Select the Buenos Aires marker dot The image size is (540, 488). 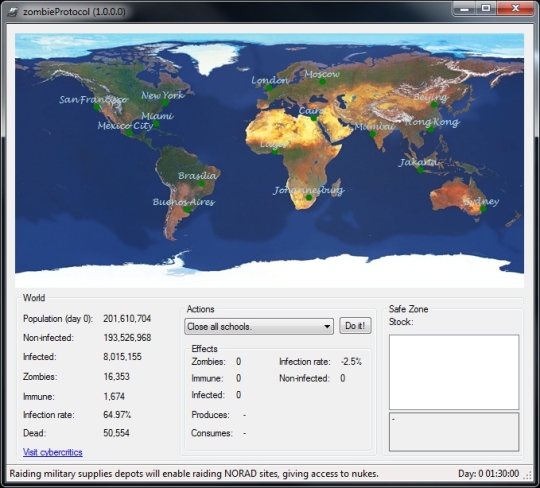pos(187,209)
